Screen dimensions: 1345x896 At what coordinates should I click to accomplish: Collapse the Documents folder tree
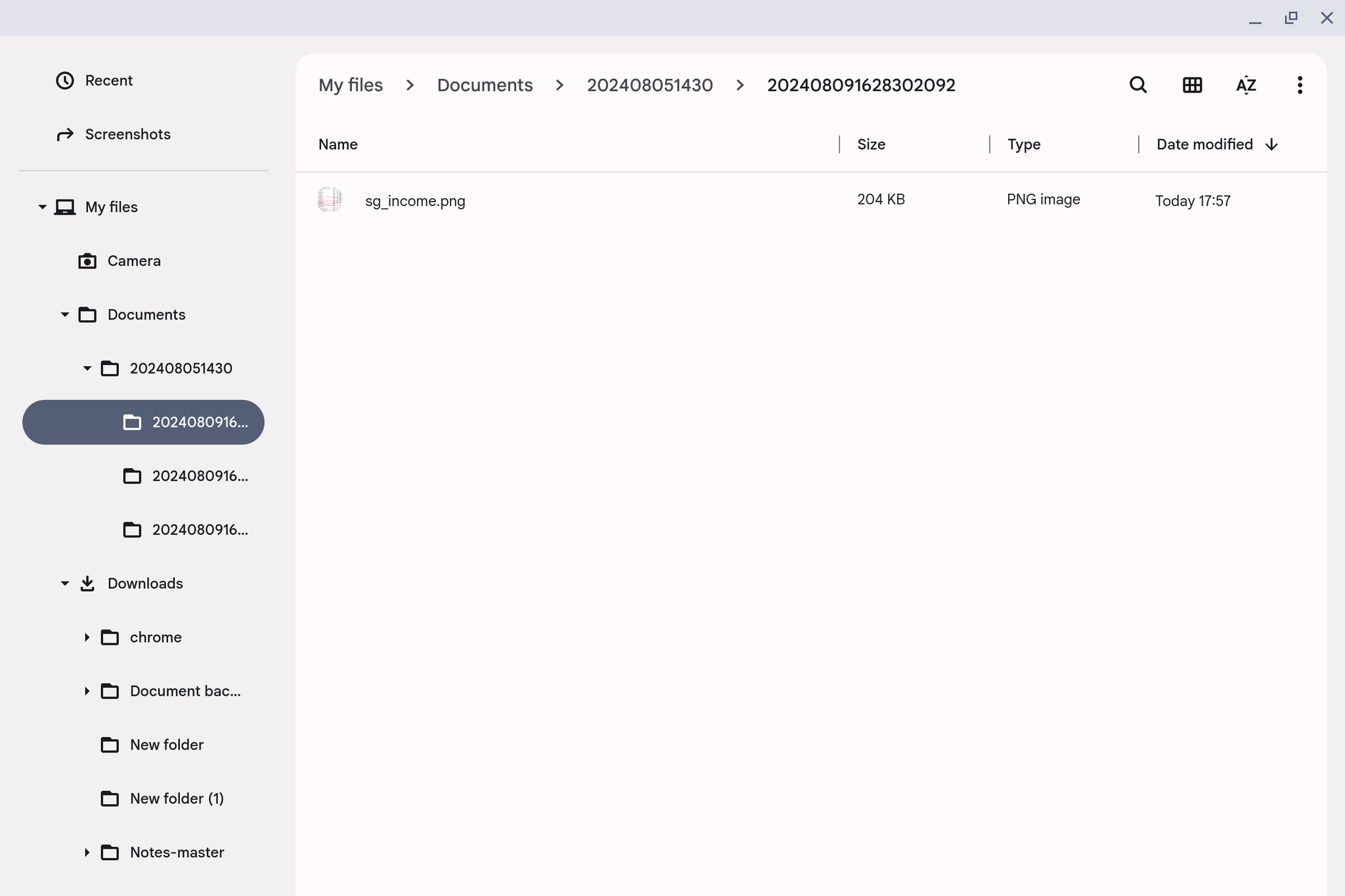tap(64, 315)
